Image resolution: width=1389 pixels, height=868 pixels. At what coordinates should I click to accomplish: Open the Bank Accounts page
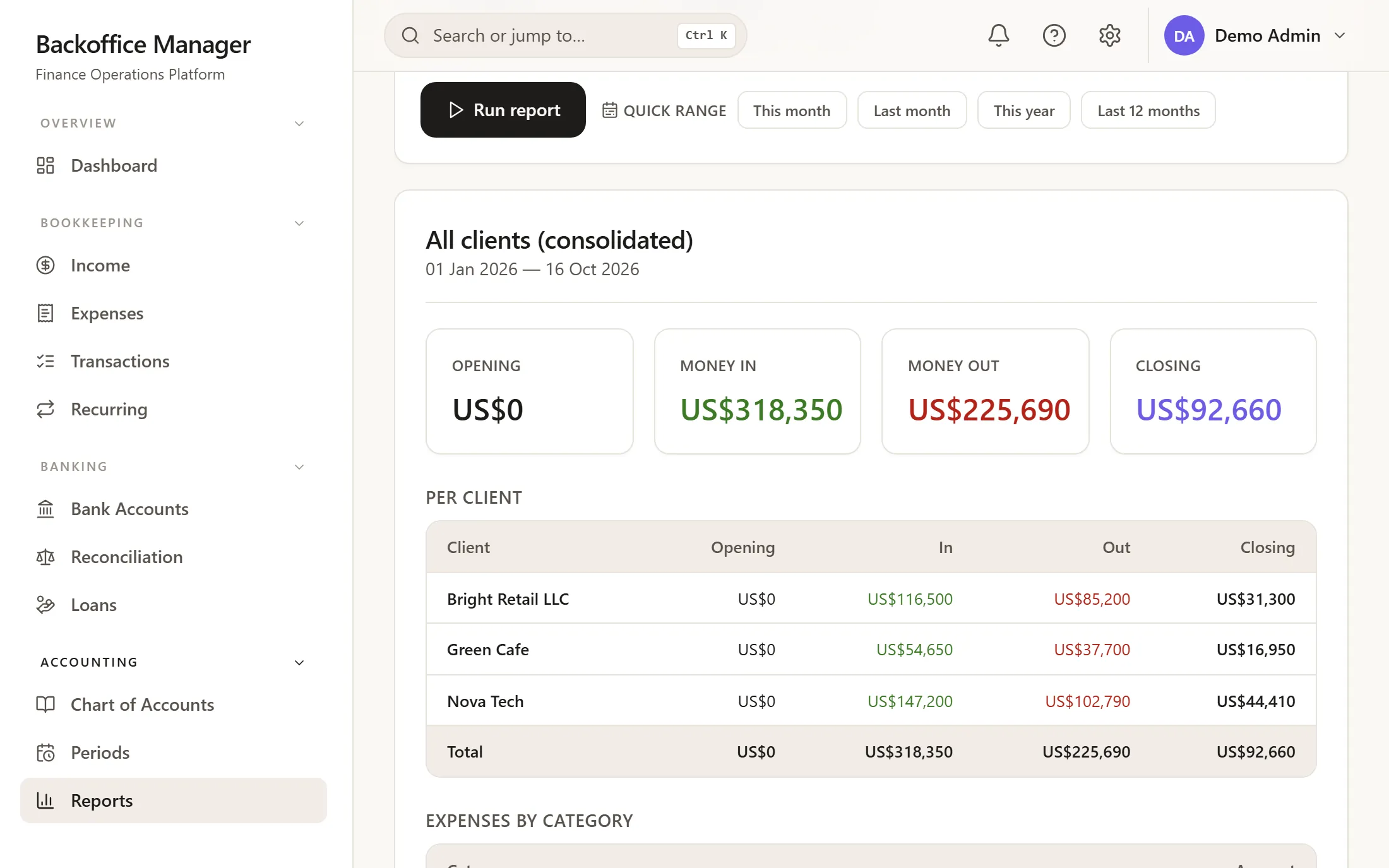[x=174, y=509]
